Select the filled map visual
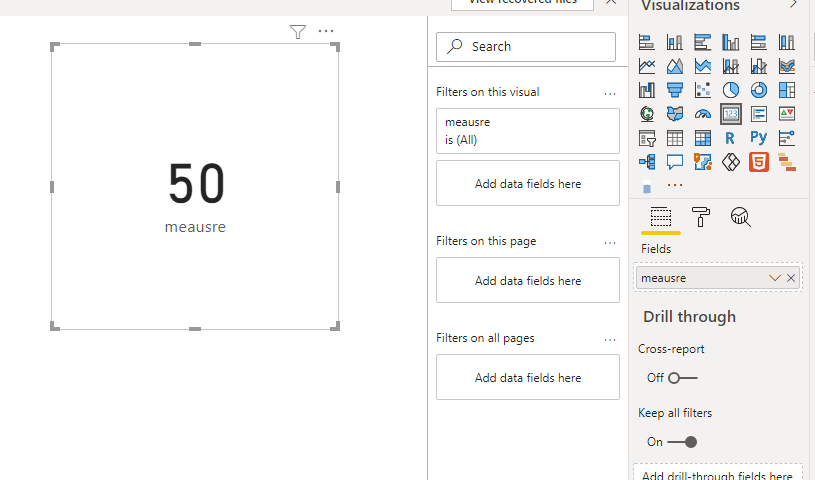 pos(675,114)
